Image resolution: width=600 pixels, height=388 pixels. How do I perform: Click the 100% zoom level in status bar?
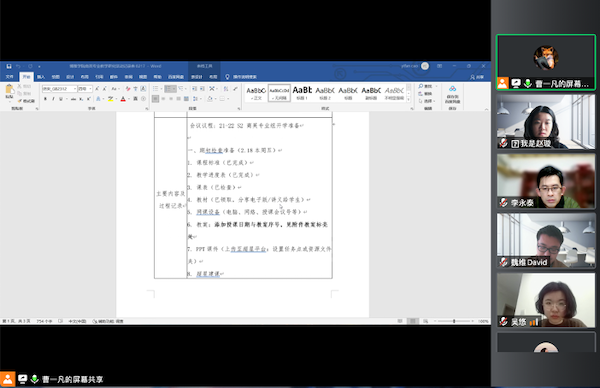(483, 321)
